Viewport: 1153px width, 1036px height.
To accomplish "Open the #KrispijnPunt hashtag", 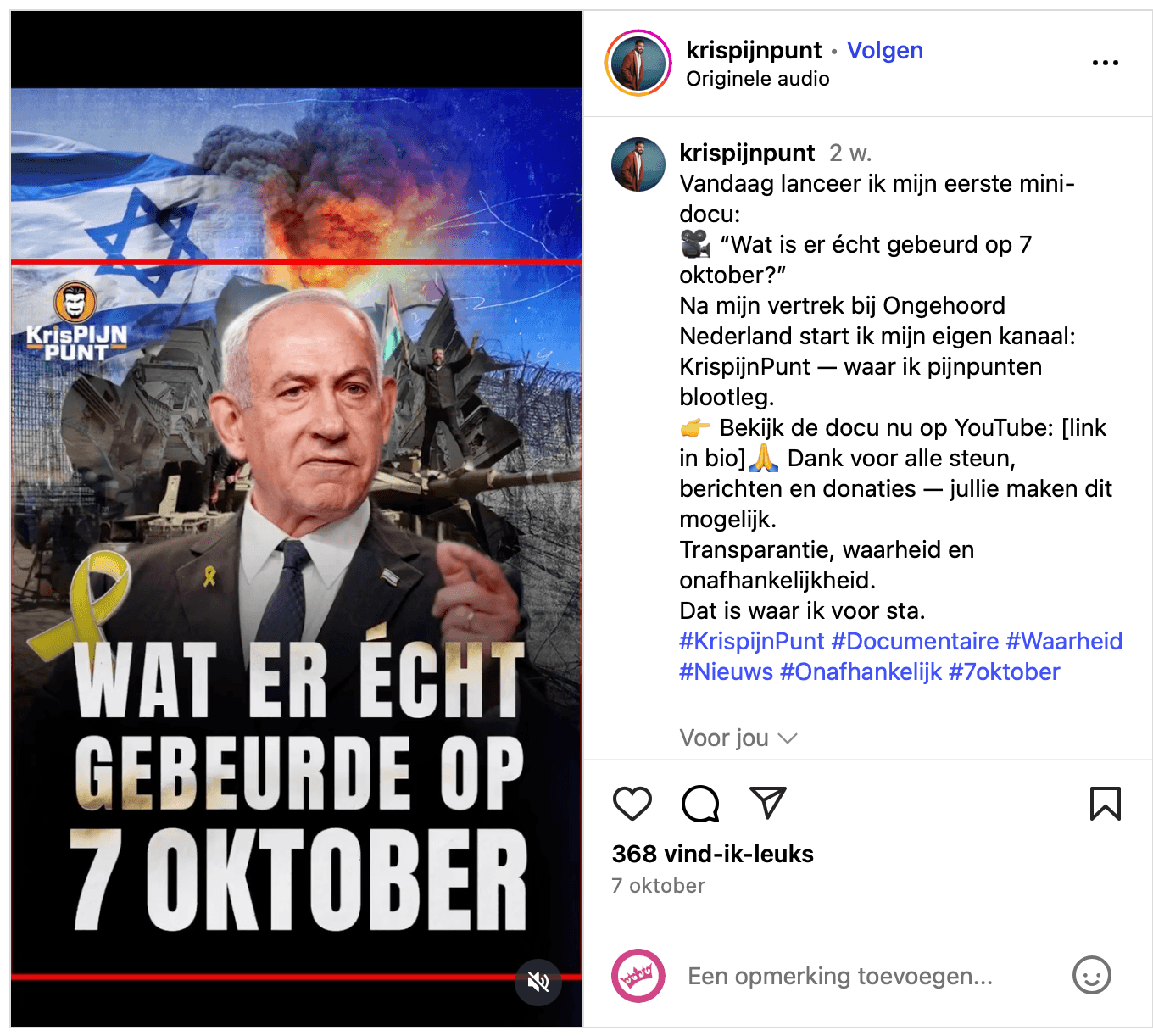I will tap(751, 641).
